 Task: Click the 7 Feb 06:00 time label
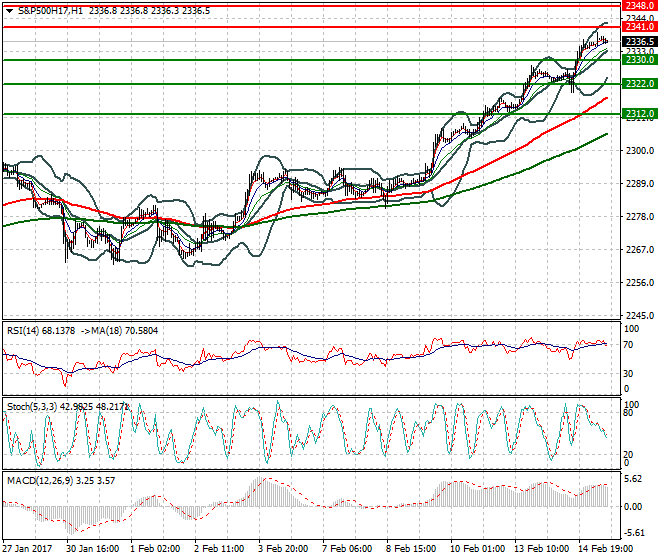click(347, 549)
